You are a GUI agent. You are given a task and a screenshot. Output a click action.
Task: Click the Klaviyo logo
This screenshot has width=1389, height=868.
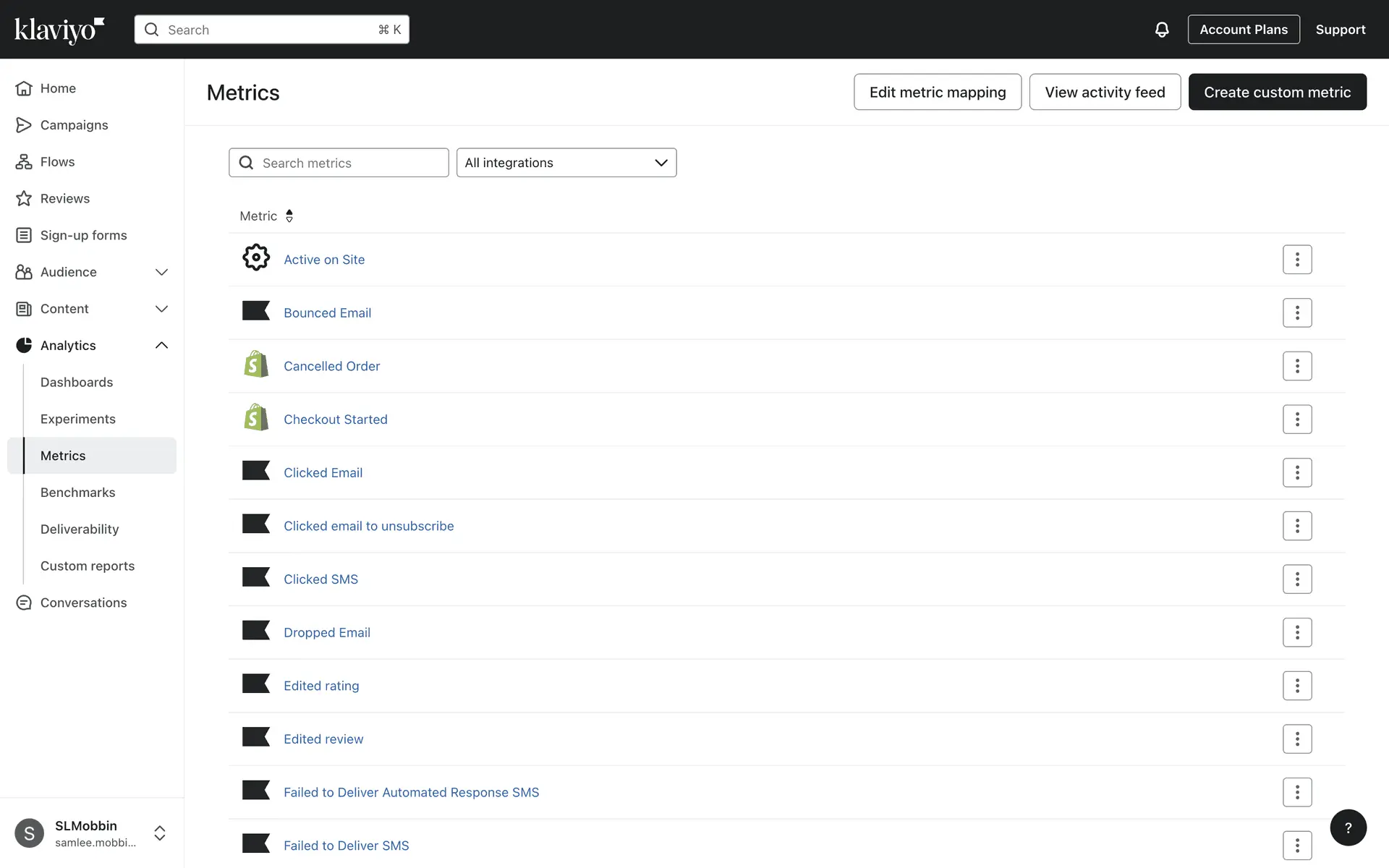(59, 30)
